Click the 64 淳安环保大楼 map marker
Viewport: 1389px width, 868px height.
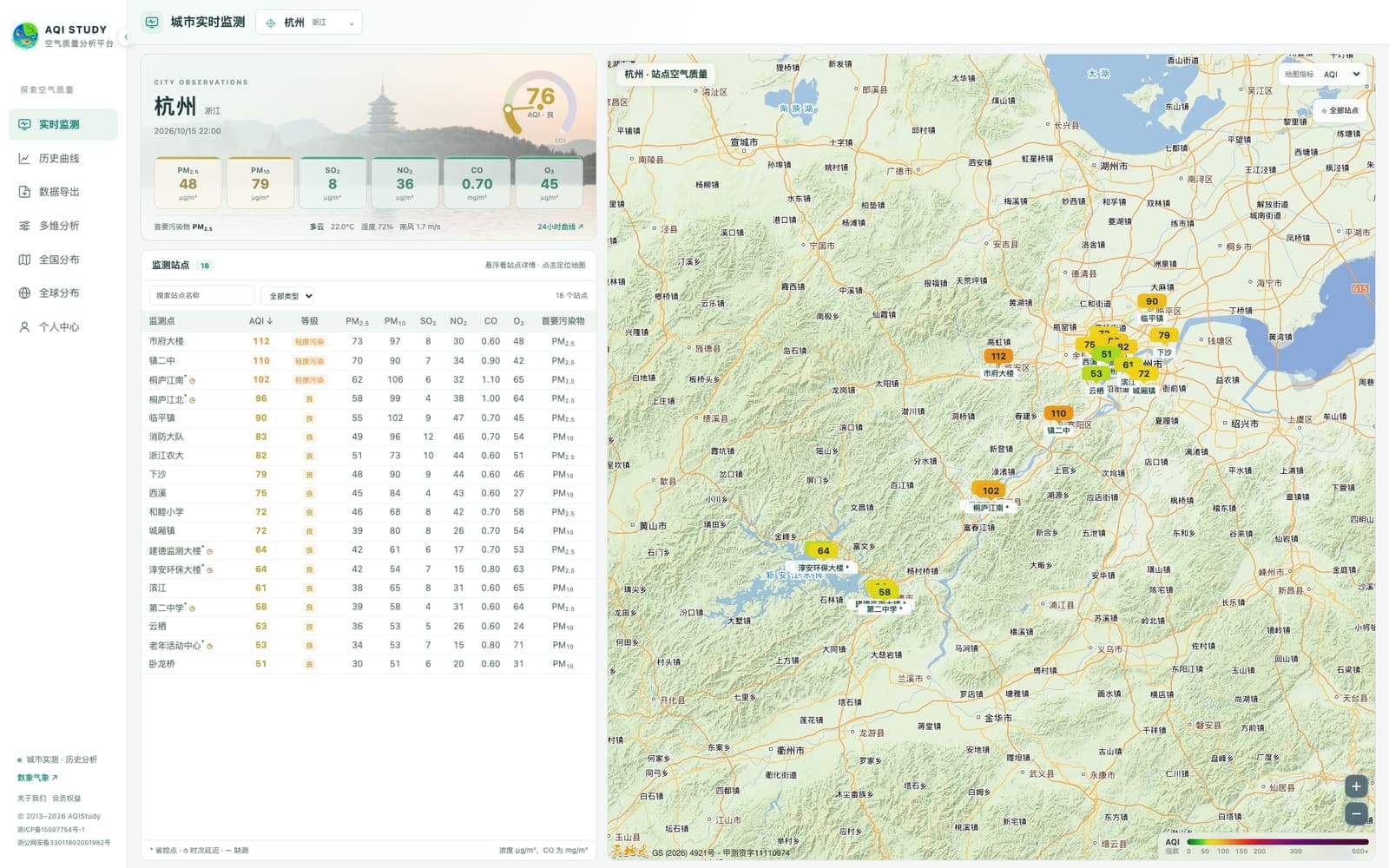[823, 550]
